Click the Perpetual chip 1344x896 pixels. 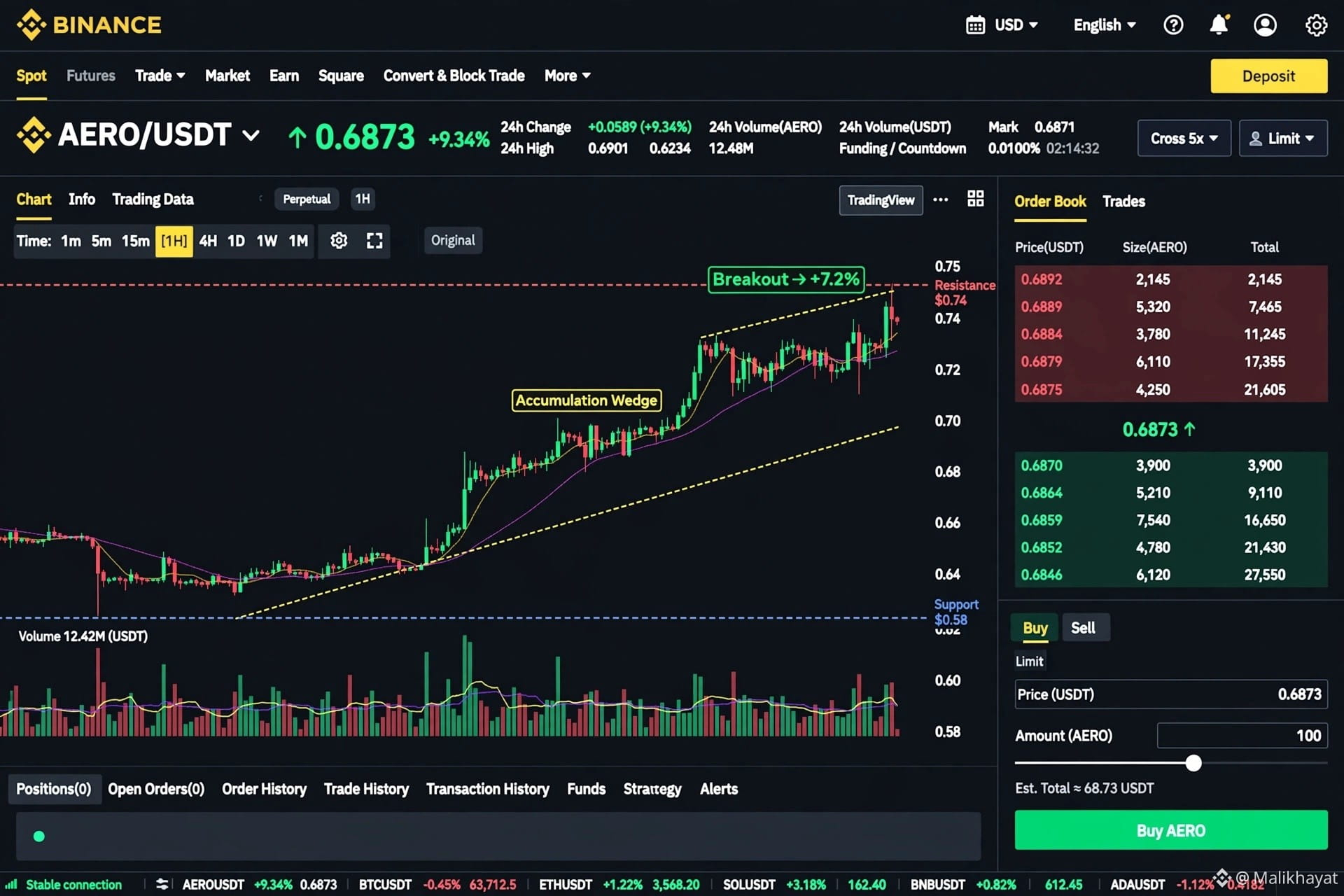pos(307,199)
